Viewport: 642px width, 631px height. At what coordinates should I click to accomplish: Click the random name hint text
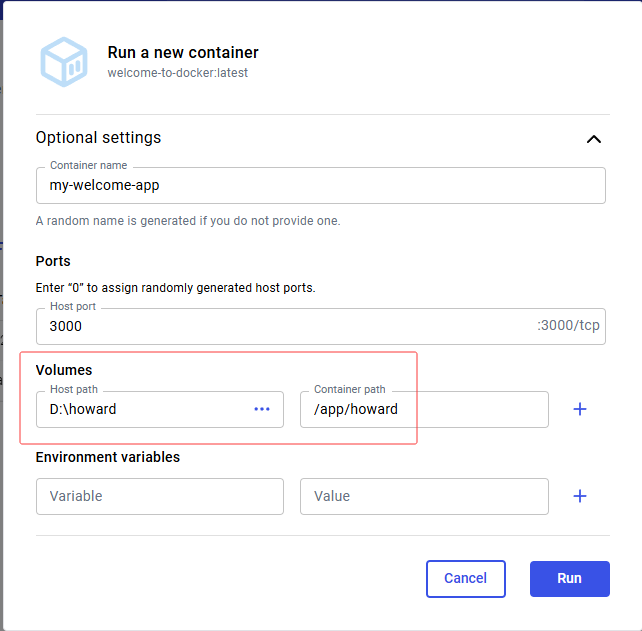click(x=188, y=221)
